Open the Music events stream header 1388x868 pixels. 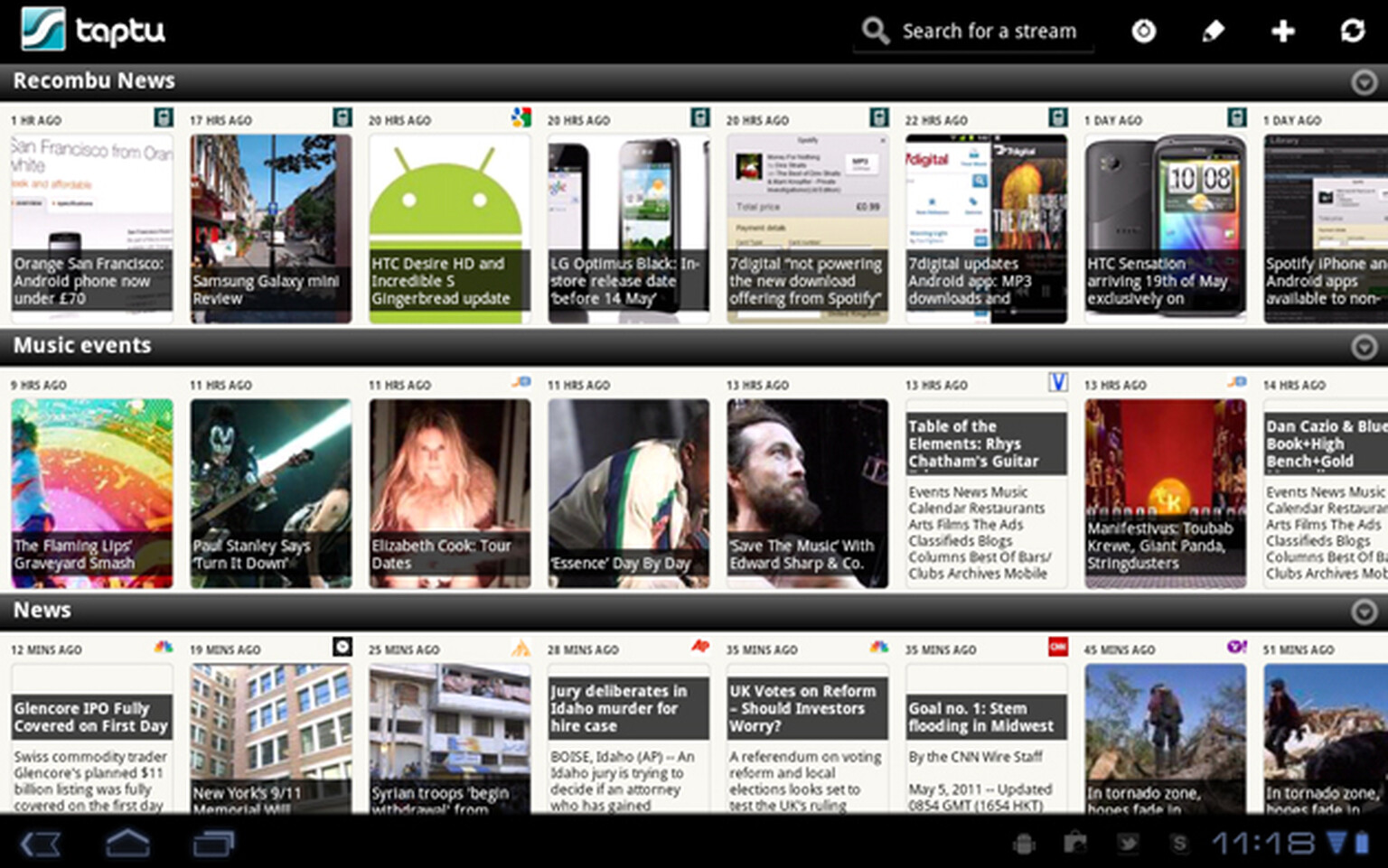(694, 346)
